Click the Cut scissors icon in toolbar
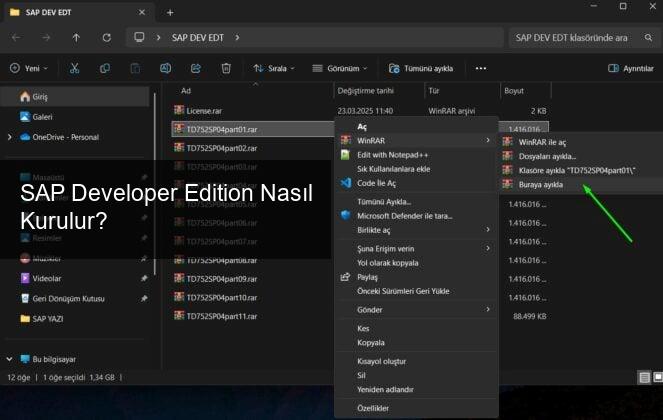 (x=74, y=68)
